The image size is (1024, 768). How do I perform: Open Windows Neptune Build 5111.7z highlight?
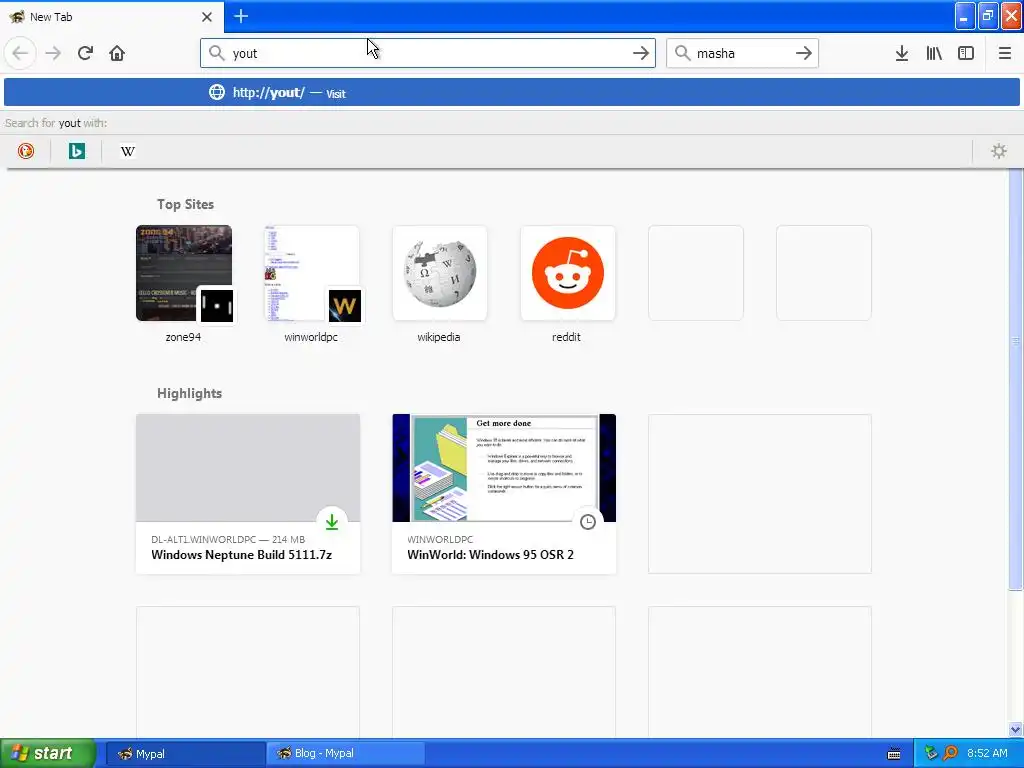coord(248,494)
